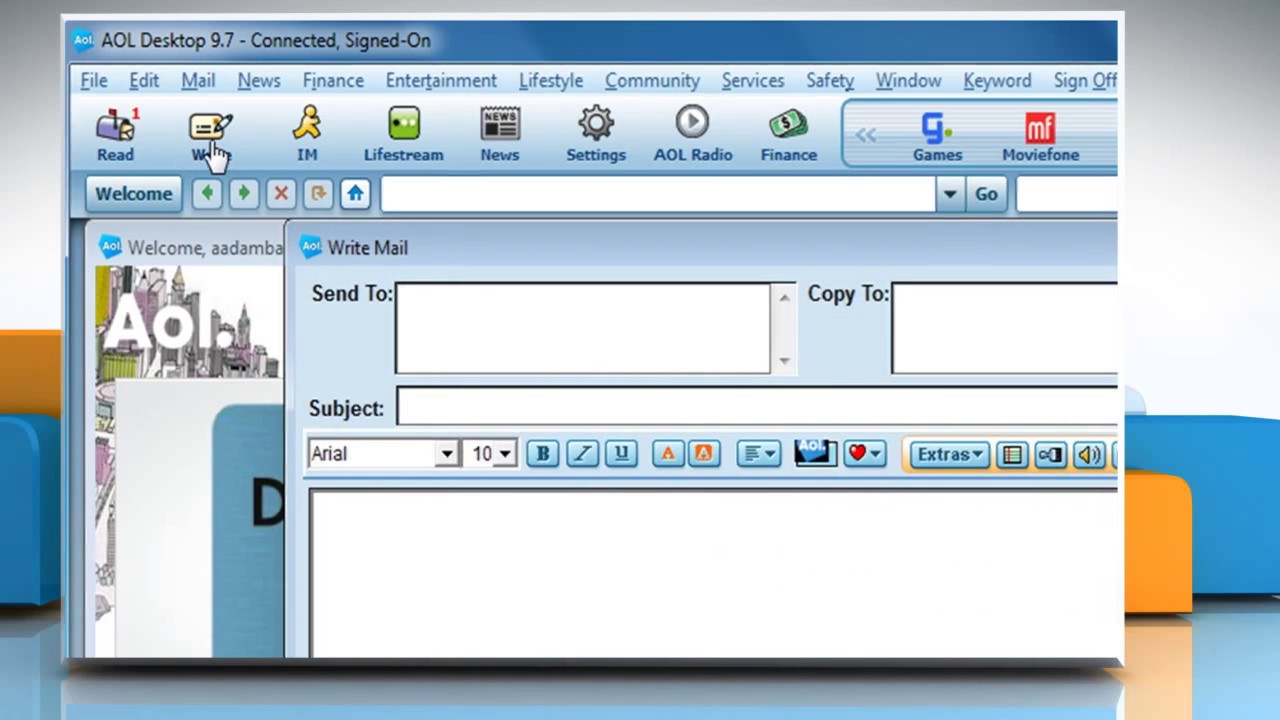This screenshot has width=1280, height=720.
Task: Go forward with green right arrow
Action: click(243, 194)
